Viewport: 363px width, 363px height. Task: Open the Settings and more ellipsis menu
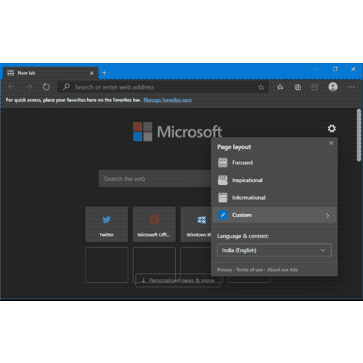(351, 87)
